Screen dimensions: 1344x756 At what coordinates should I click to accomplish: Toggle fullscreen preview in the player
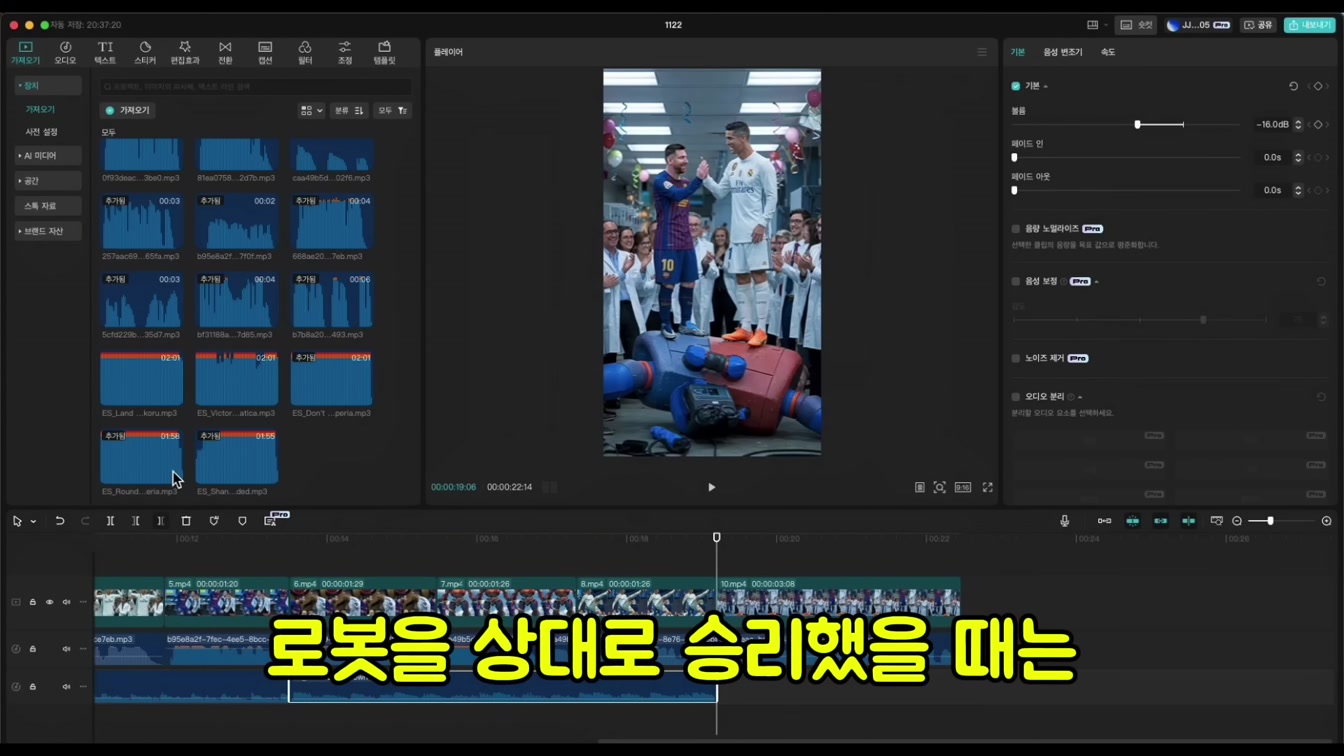pos(987,488)
